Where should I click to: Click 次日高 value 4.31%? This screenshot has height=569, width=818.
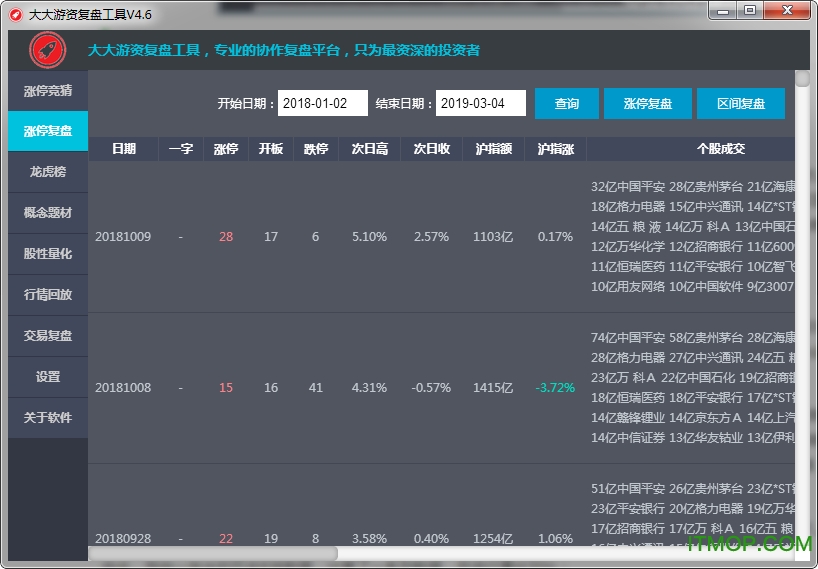coord(369,388)
